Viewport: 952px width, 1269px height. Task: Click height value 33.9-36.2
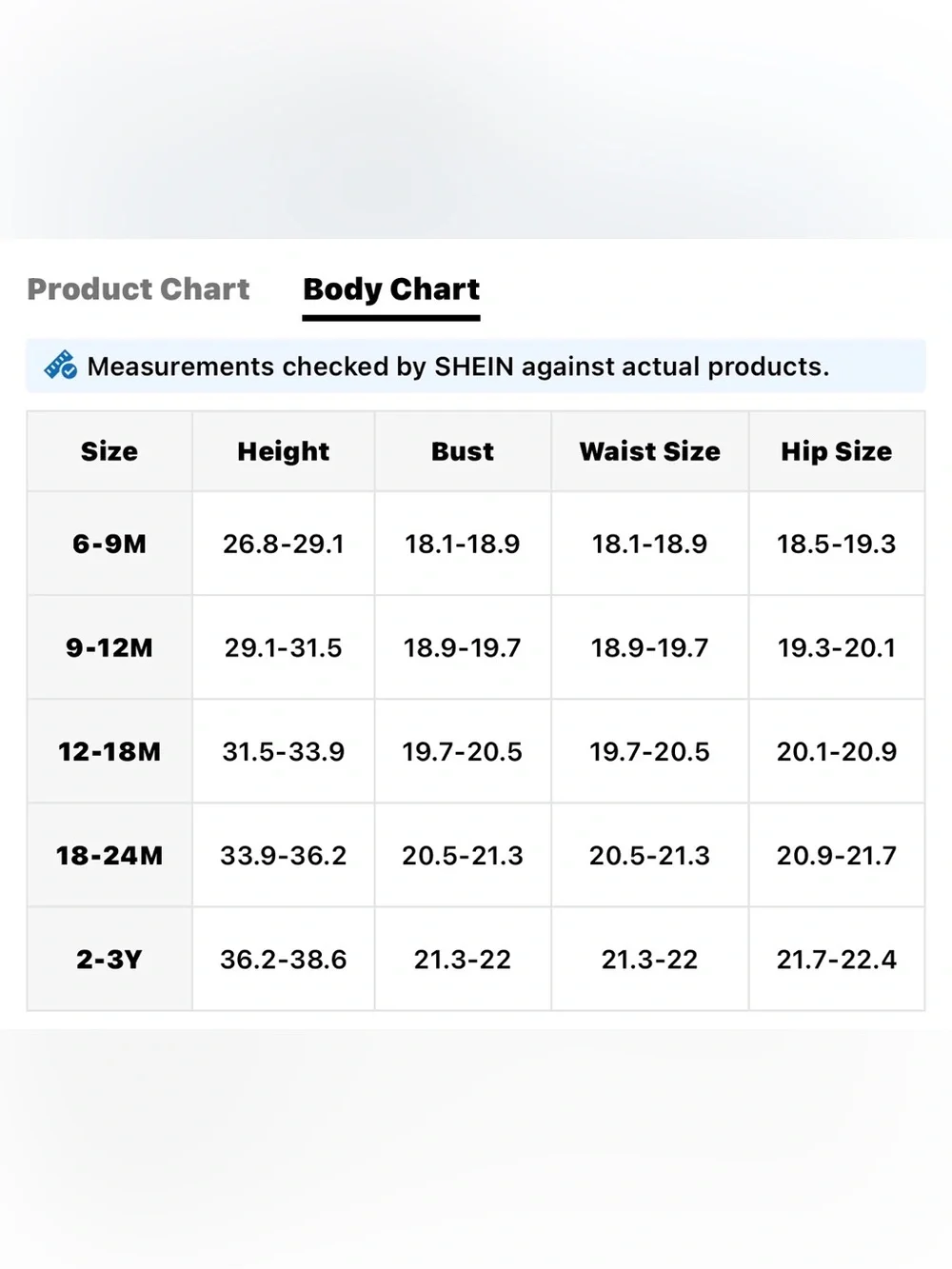point(284,855)
